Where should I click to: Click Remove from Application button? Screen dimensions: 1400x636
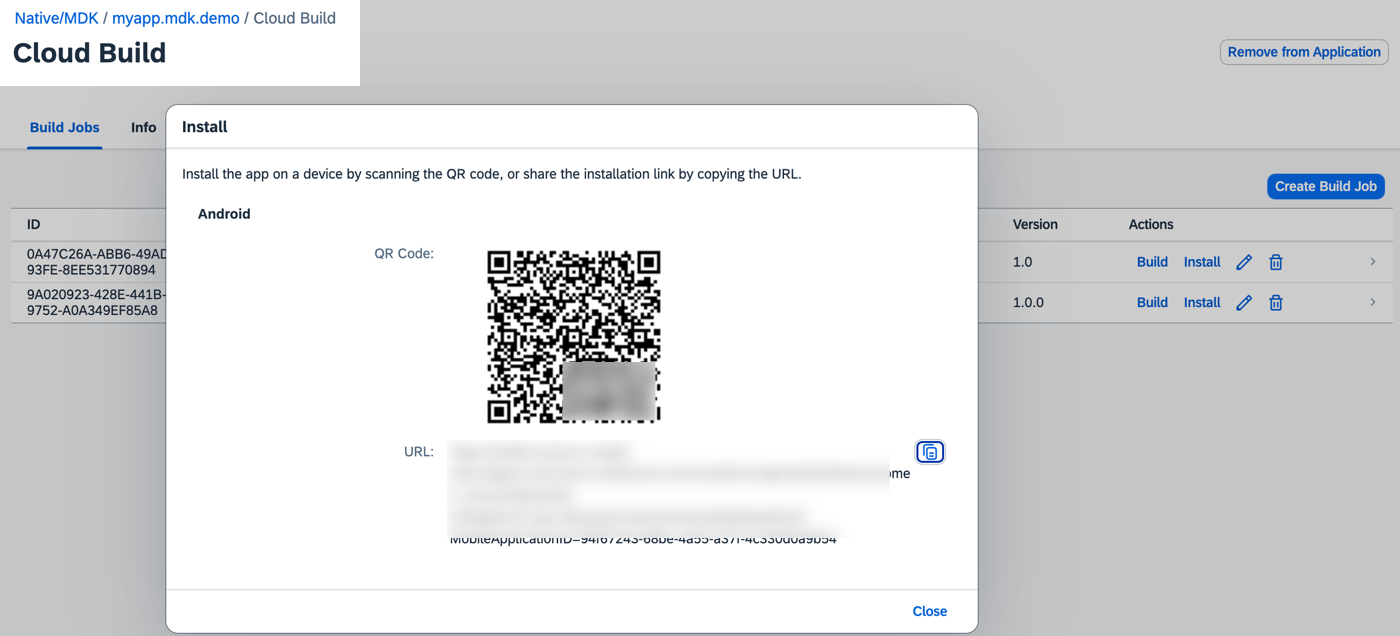click(x=1304, y=52)
